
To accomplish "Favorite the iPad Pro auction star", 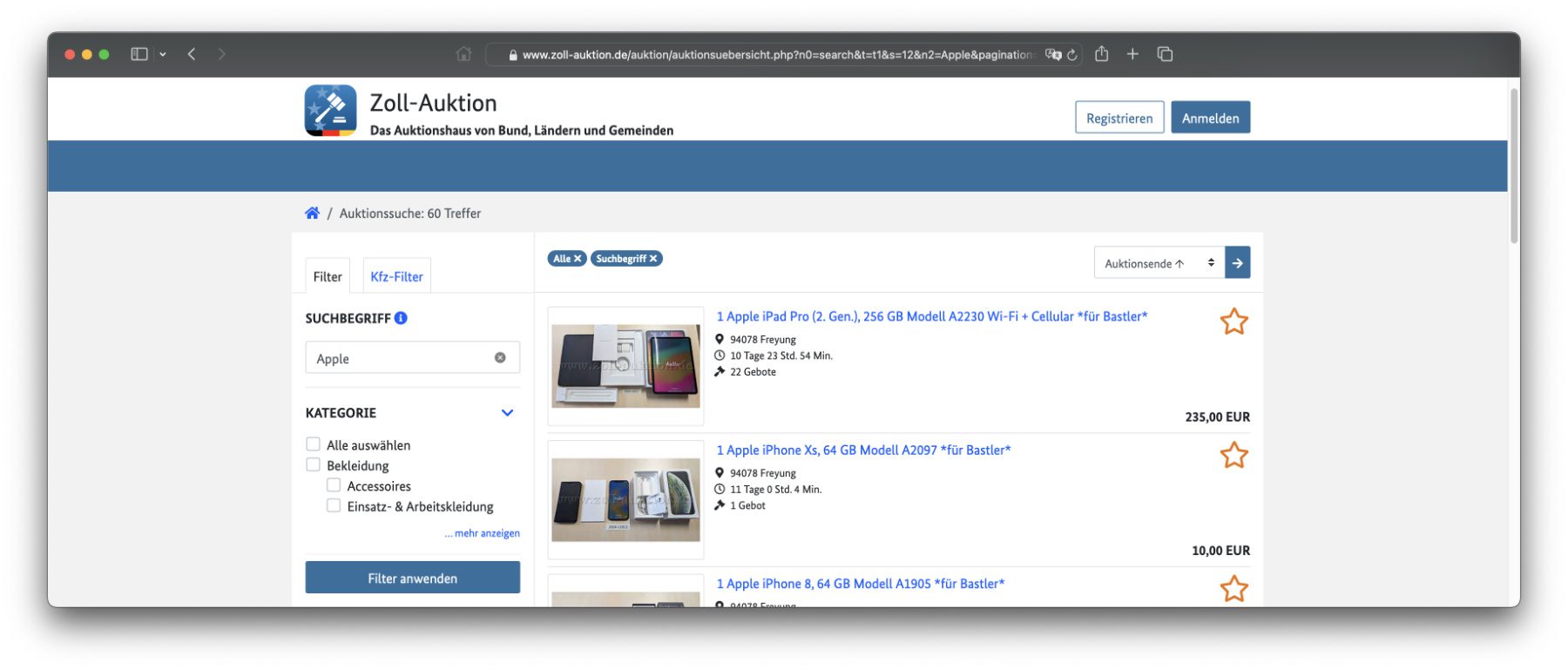I will pos(1233,321).
